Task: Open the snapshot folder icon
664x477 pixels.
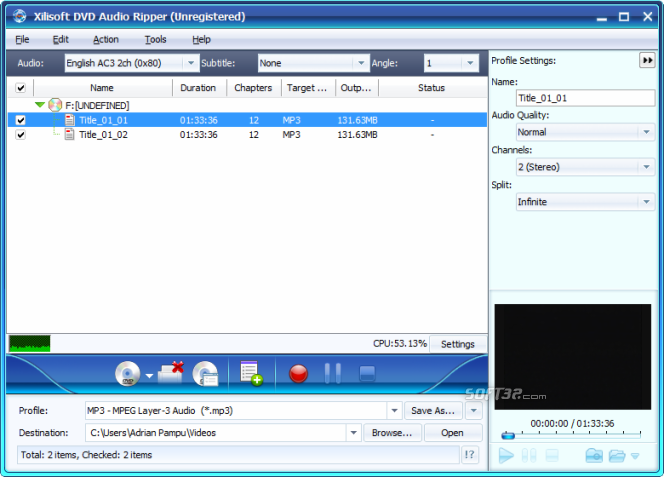Action: click(617, 456)
